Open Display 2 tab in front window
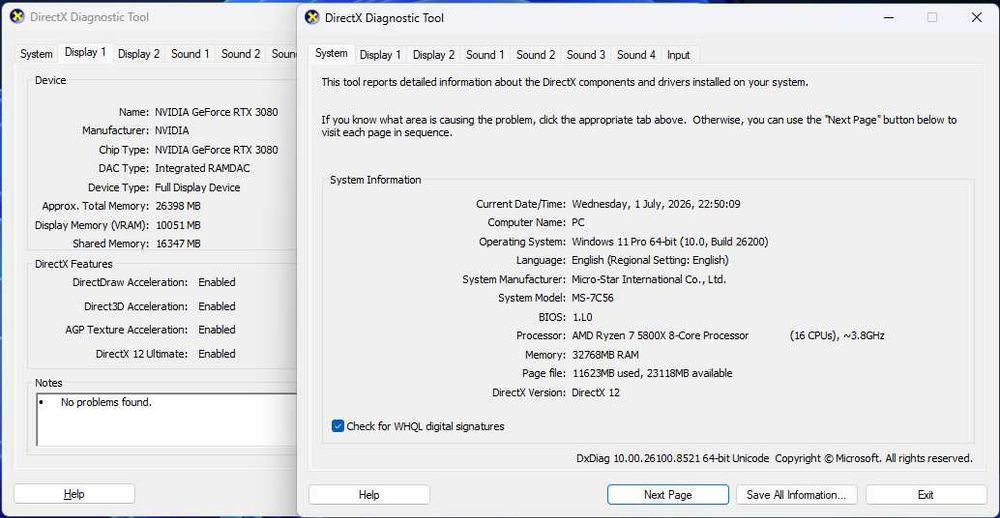 (x=434, y=55)
